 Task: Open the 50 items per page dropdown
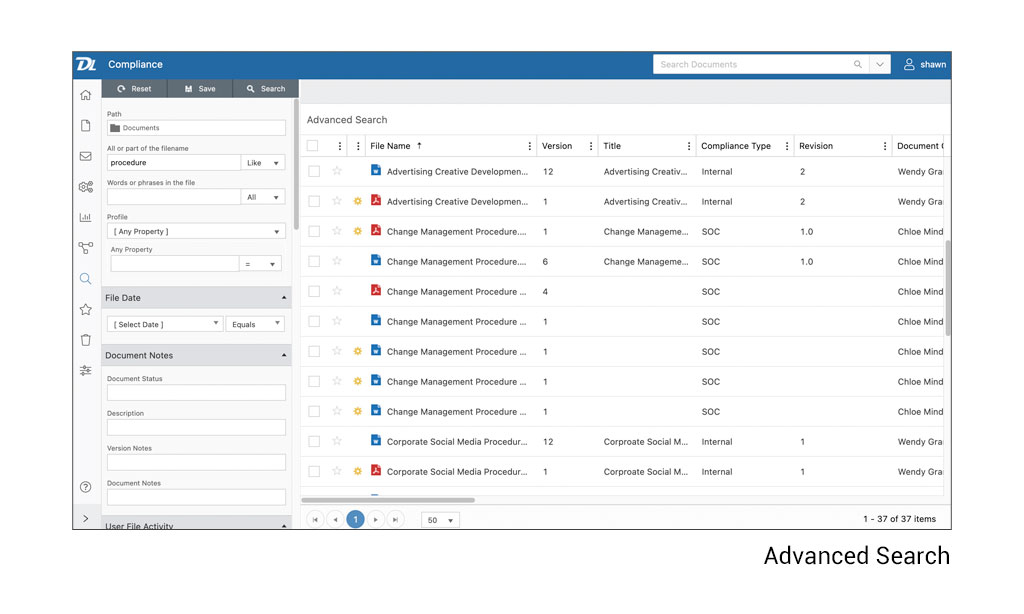[440, 521]
